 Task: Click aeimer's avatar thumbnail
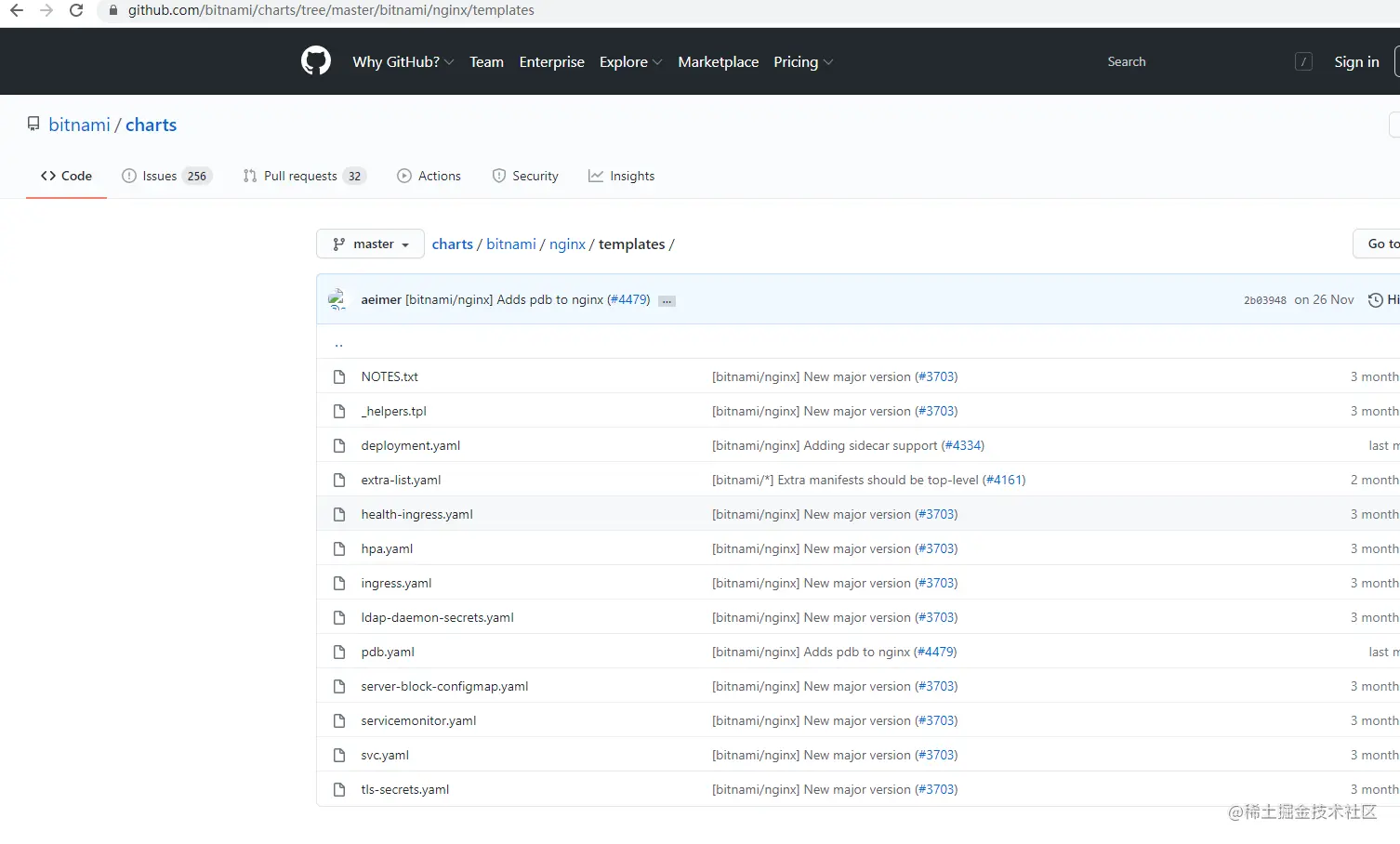(x=337, y=299)
